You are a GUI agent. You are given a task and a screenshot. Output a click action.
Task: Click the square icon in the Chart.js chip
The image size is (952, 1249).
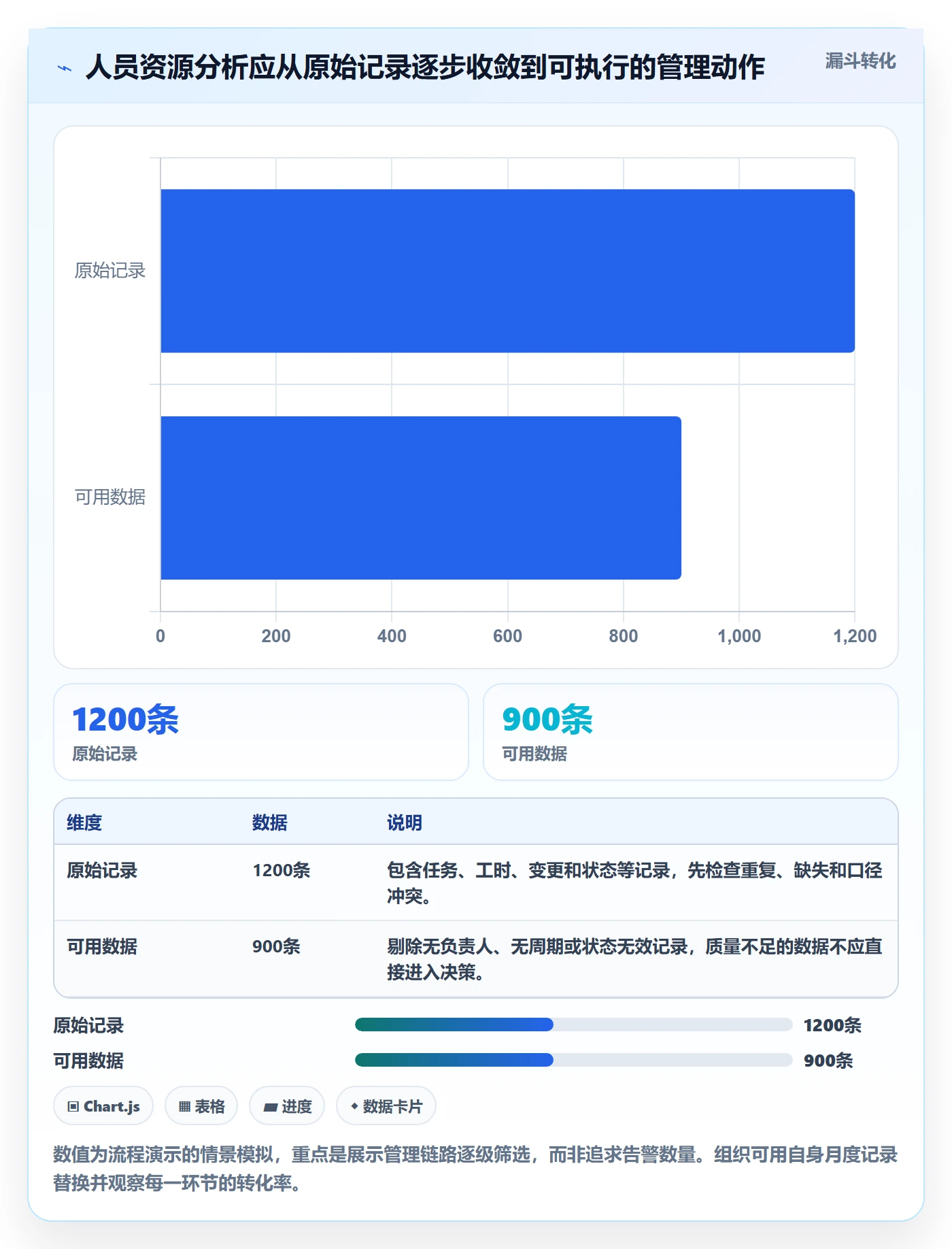point(73,1107)
